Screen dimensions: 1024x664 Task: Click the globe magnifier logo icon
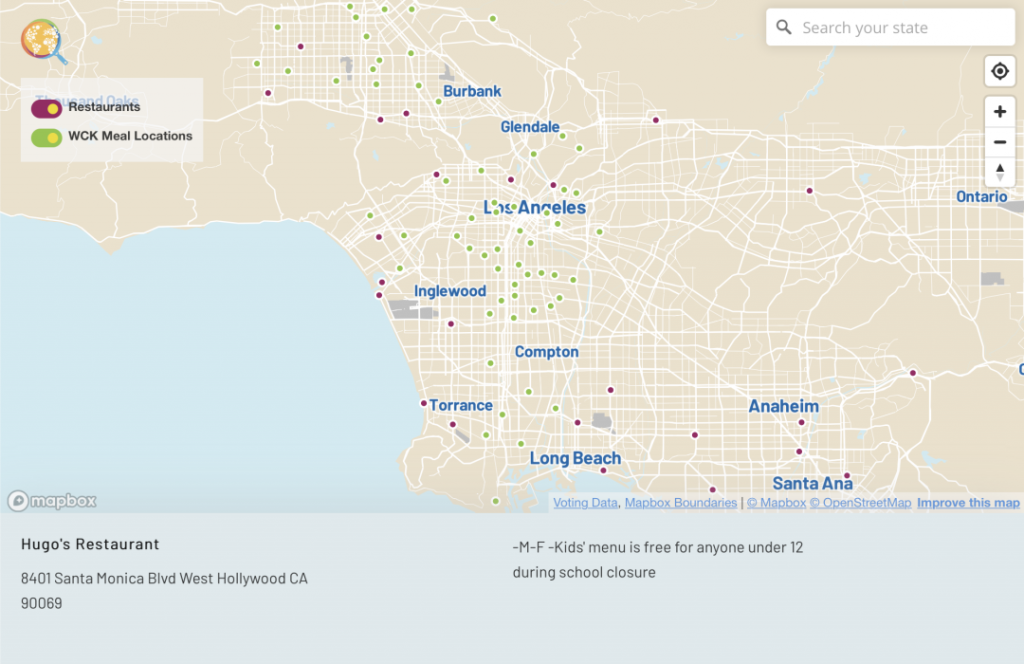tap(43, 41)
